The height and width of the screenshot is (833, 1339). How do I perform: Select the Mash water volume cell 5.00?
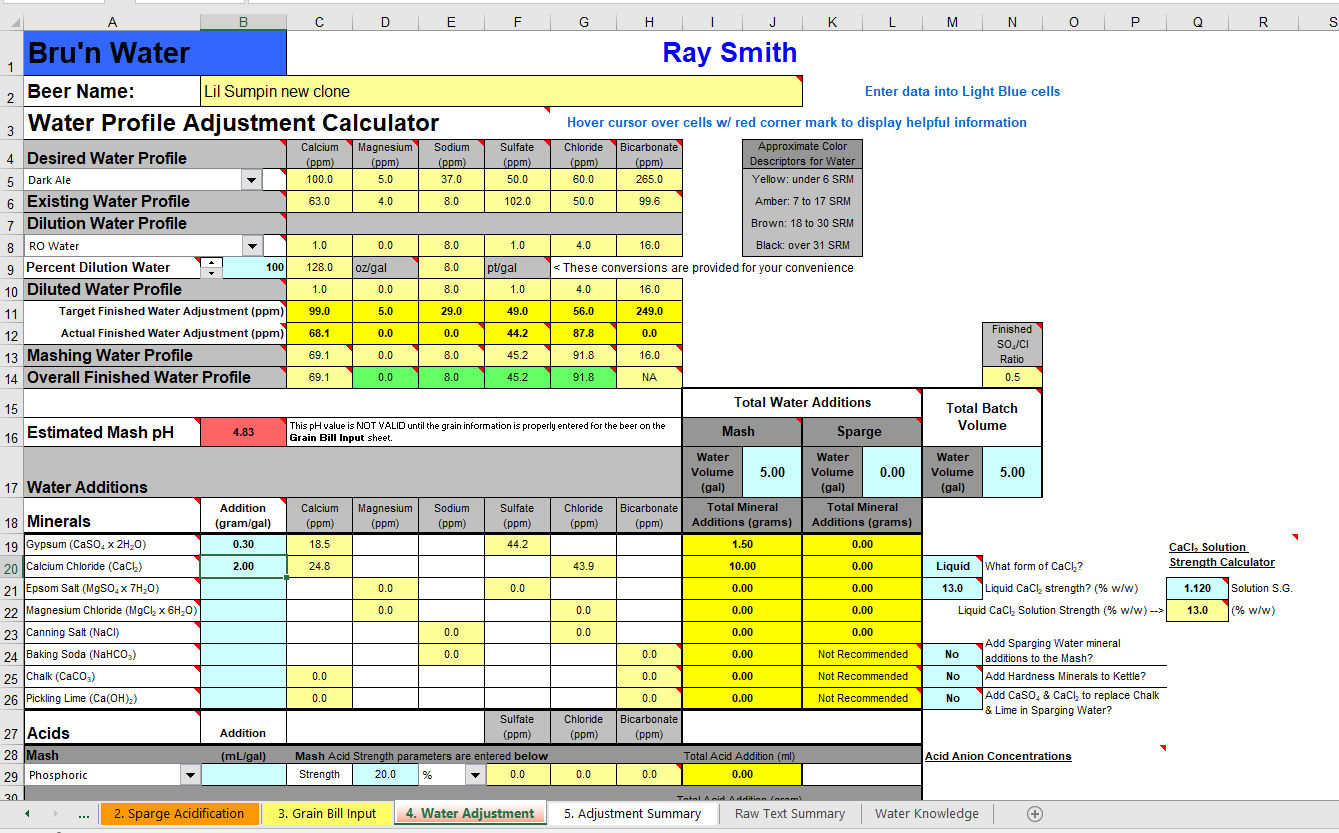(772, 472)
